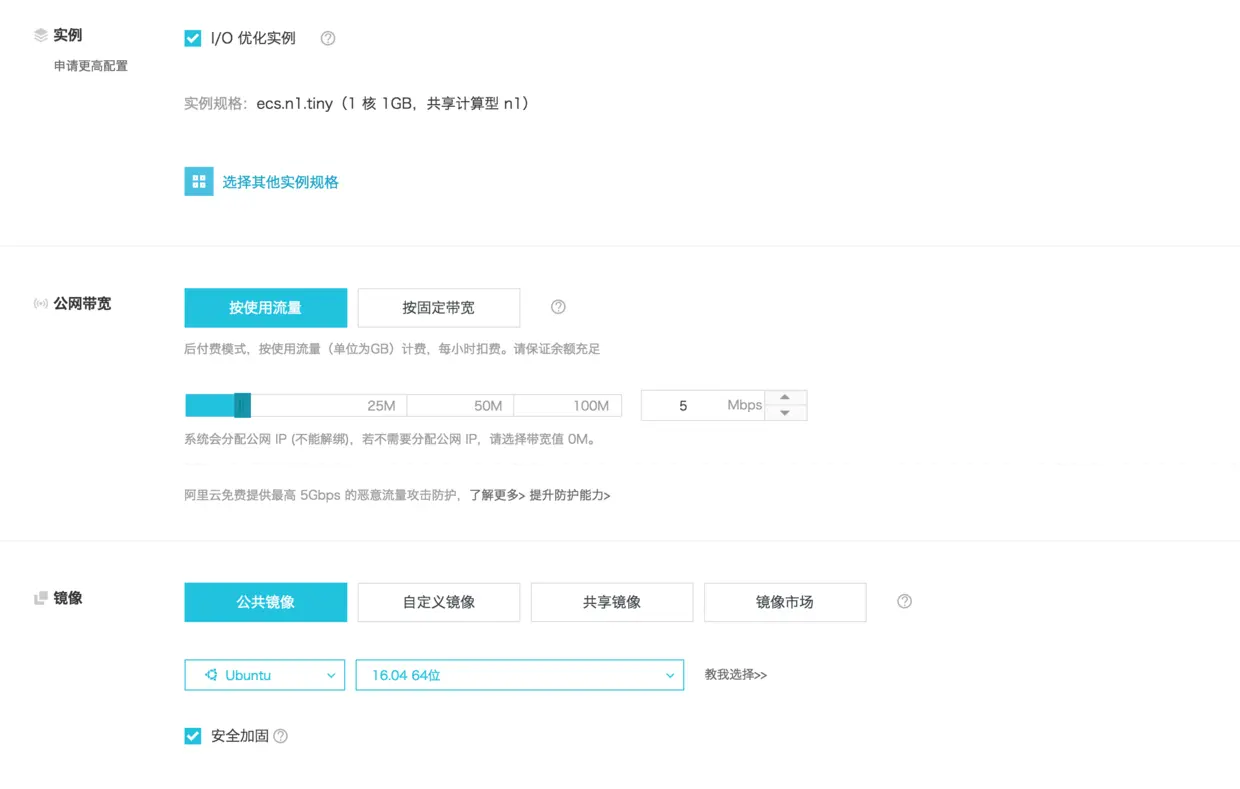1240x789 pixels.
Task: Open the help icon beside 镜像市场
Action: point(904,601)
